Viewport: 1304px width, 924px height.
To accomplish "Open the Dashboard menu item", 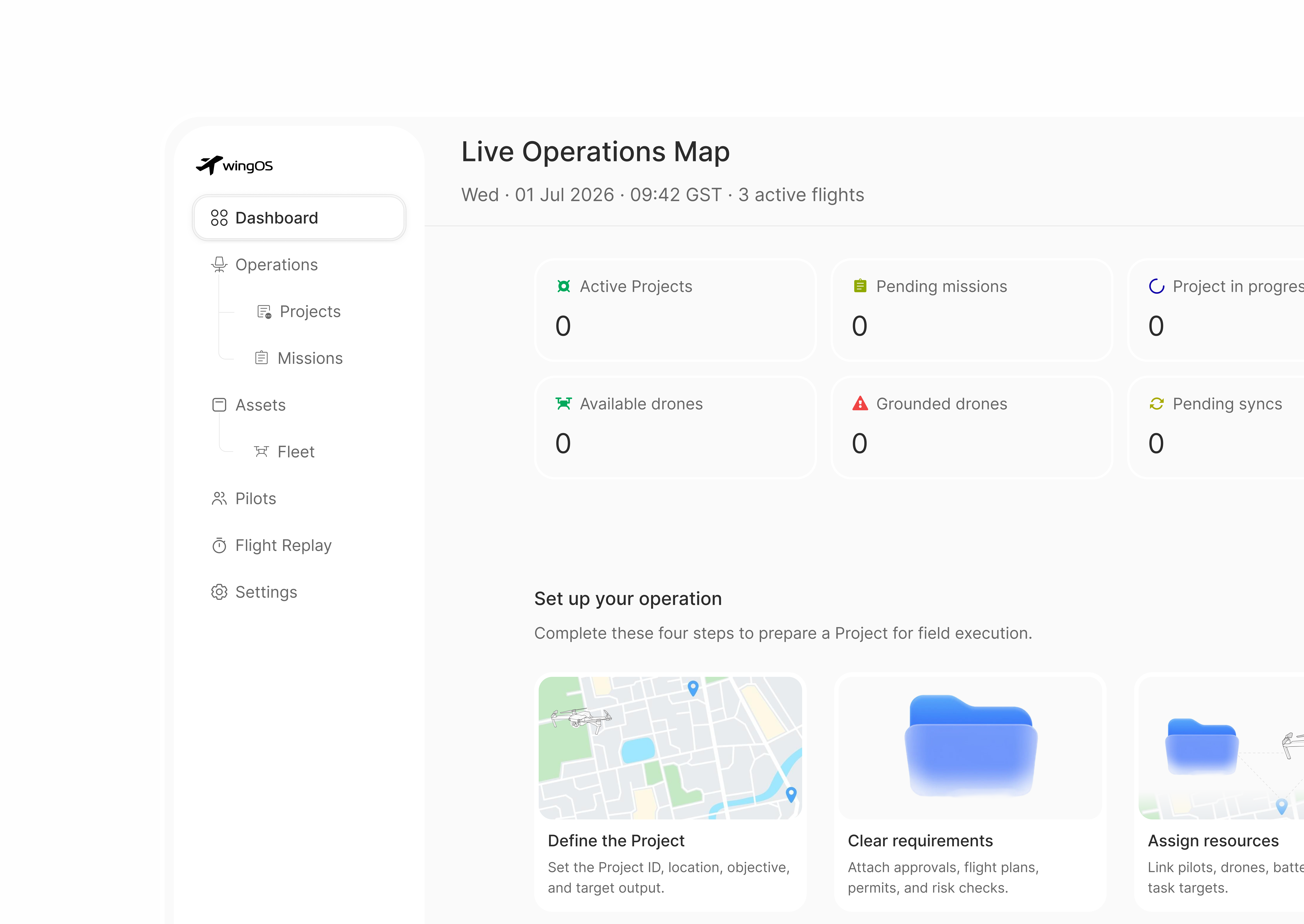I will coord(299,218).
